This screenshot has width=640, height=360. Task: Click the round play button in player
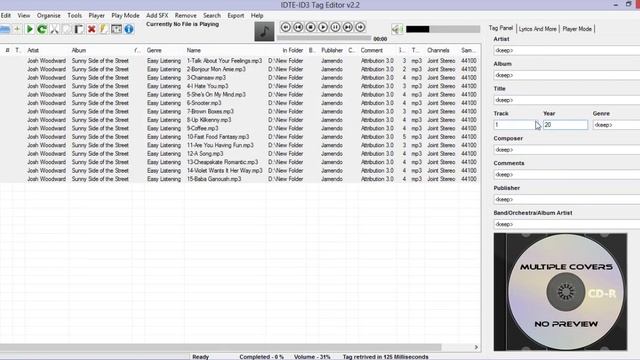(323, 27)
